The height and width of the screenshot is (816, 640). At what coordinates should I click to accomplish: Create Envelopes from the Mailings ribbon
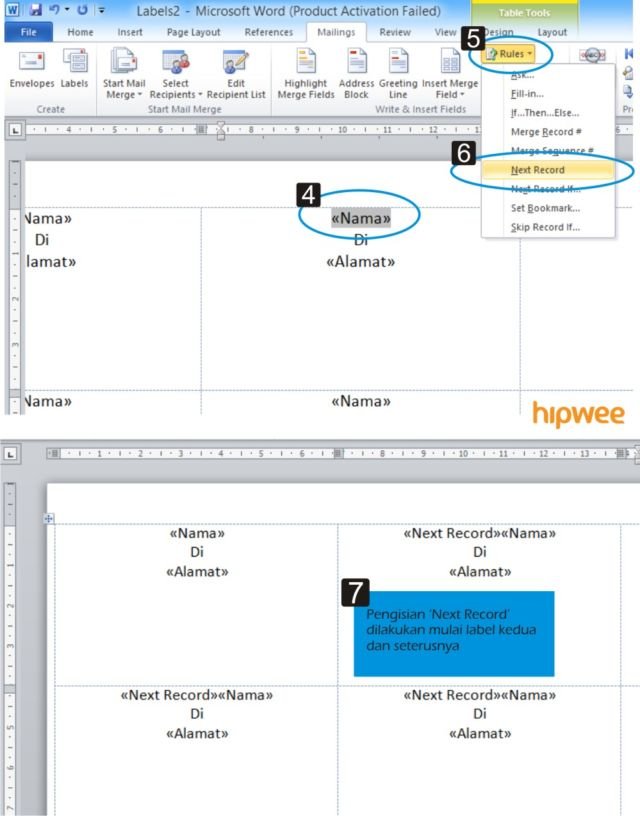tap(32, 69)
